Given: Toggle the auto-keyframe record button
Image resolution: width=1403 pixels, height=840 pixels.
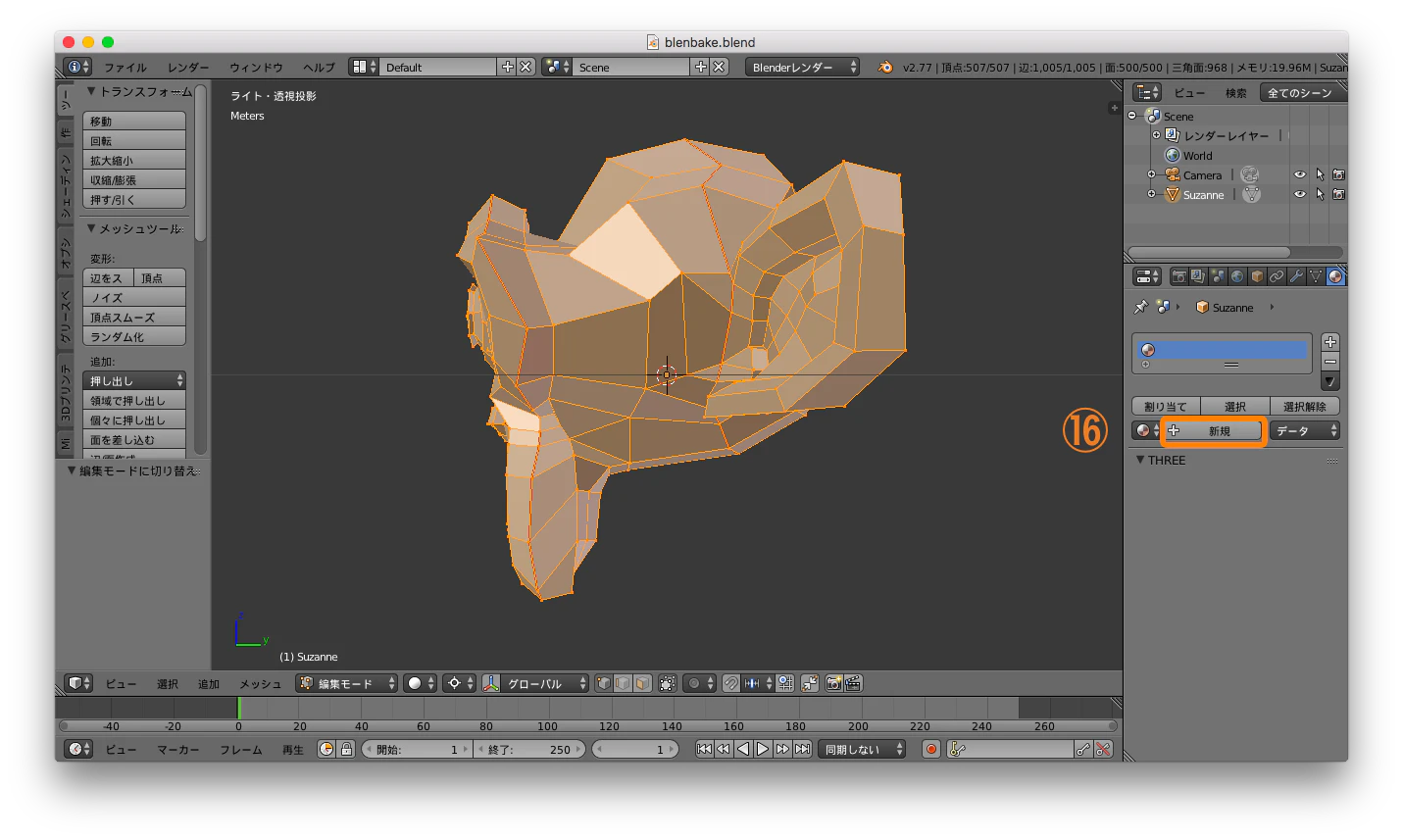Looking at the screenshot, I should click(931, 750).
